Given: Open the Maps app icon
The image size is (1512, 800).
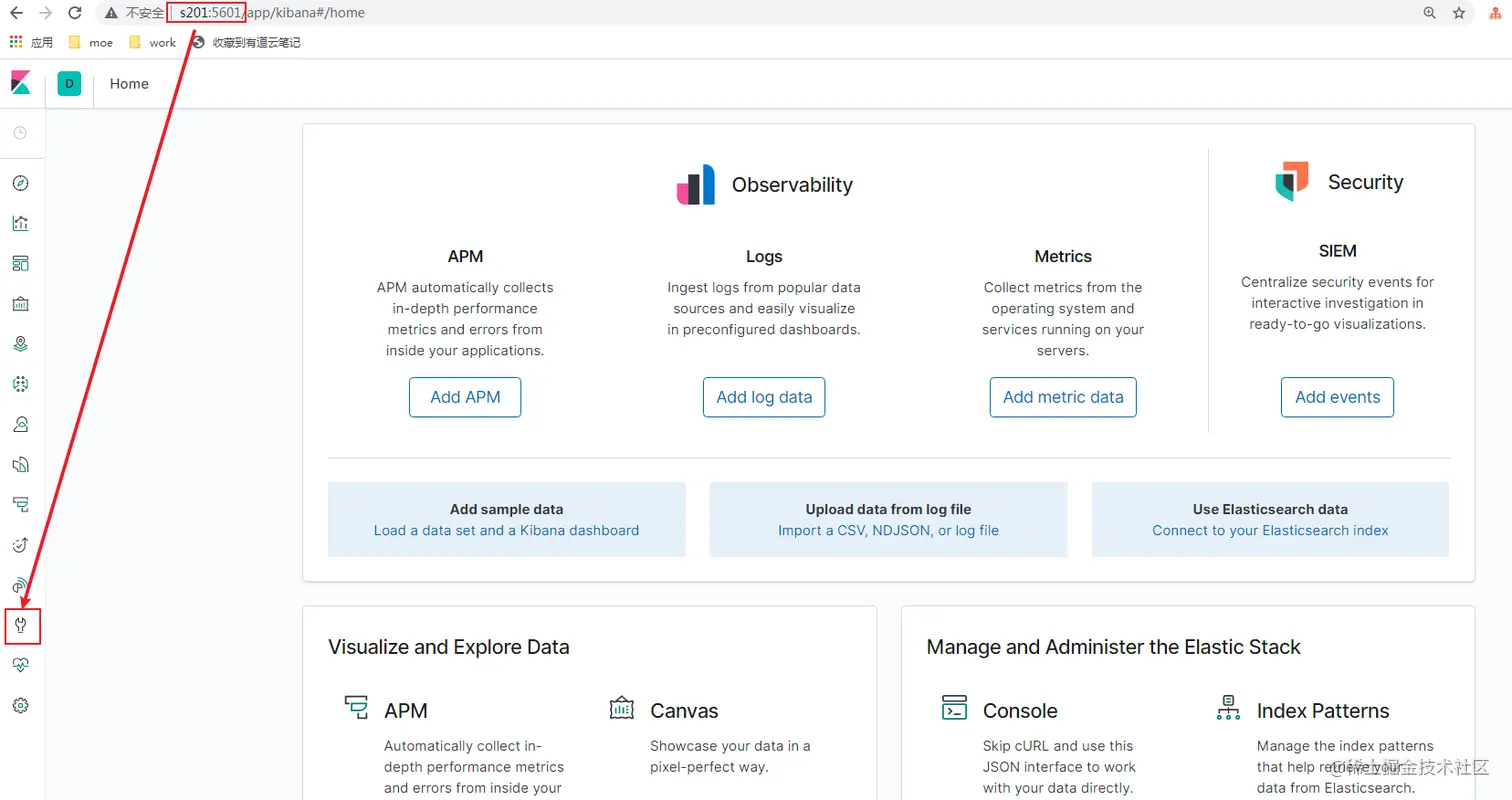Looking at the screenshot, I should [x=20, y=344].
